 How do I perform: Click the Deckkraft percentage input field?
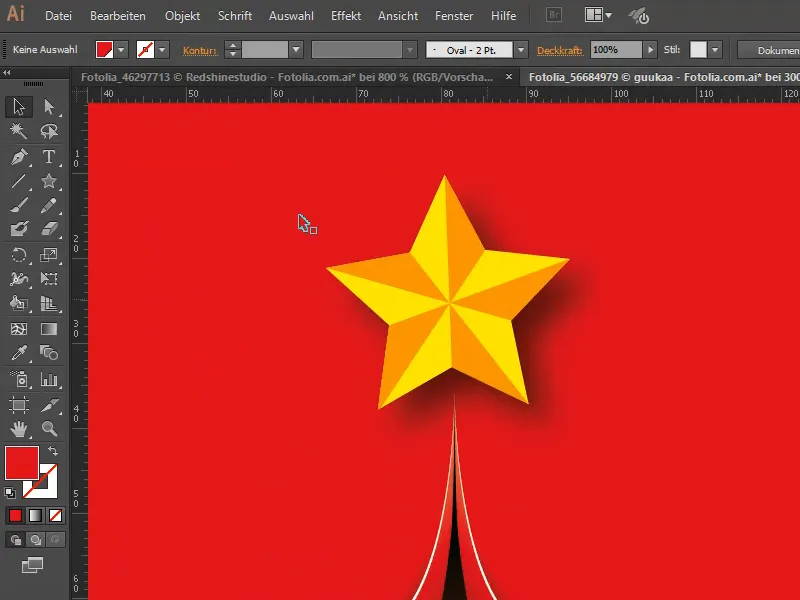point(610,47)
